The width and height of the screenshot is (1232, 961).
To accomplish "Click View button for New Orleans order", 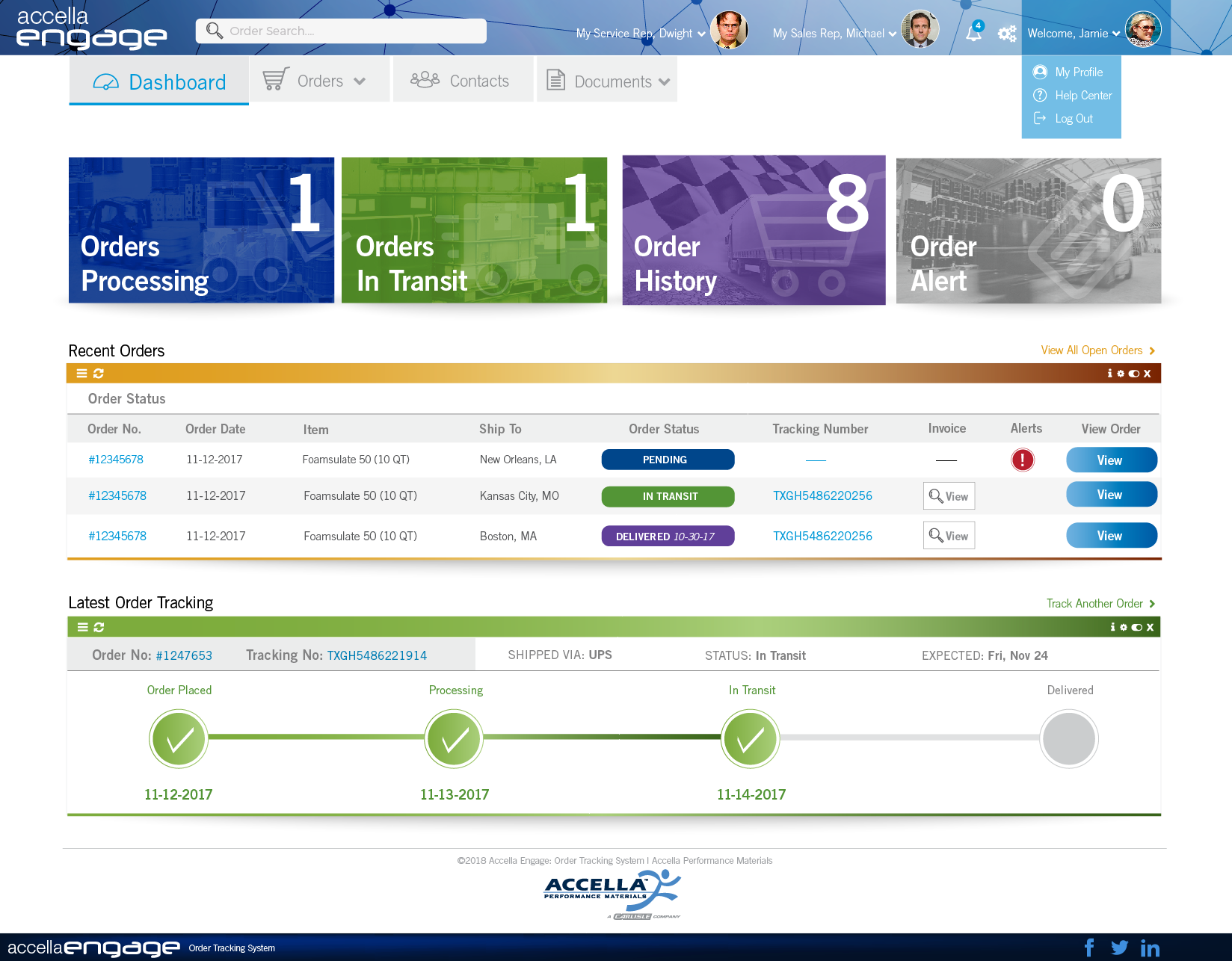I will (x=1112, y=460).
